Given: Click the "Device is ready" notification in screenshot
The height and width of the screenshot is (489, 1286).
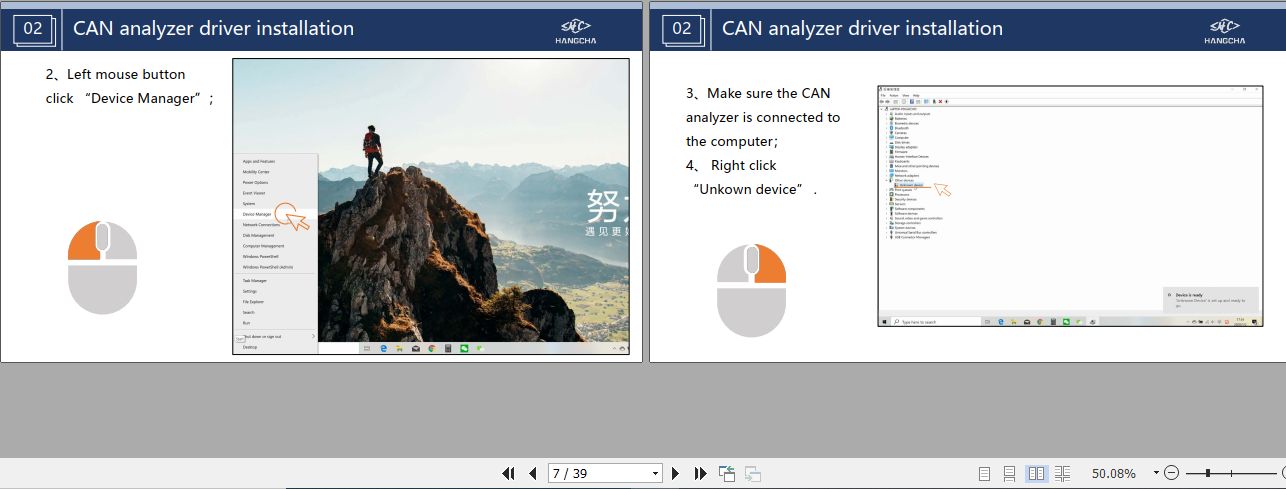Looking at the screenshot, I should [x=1212, y=300].
